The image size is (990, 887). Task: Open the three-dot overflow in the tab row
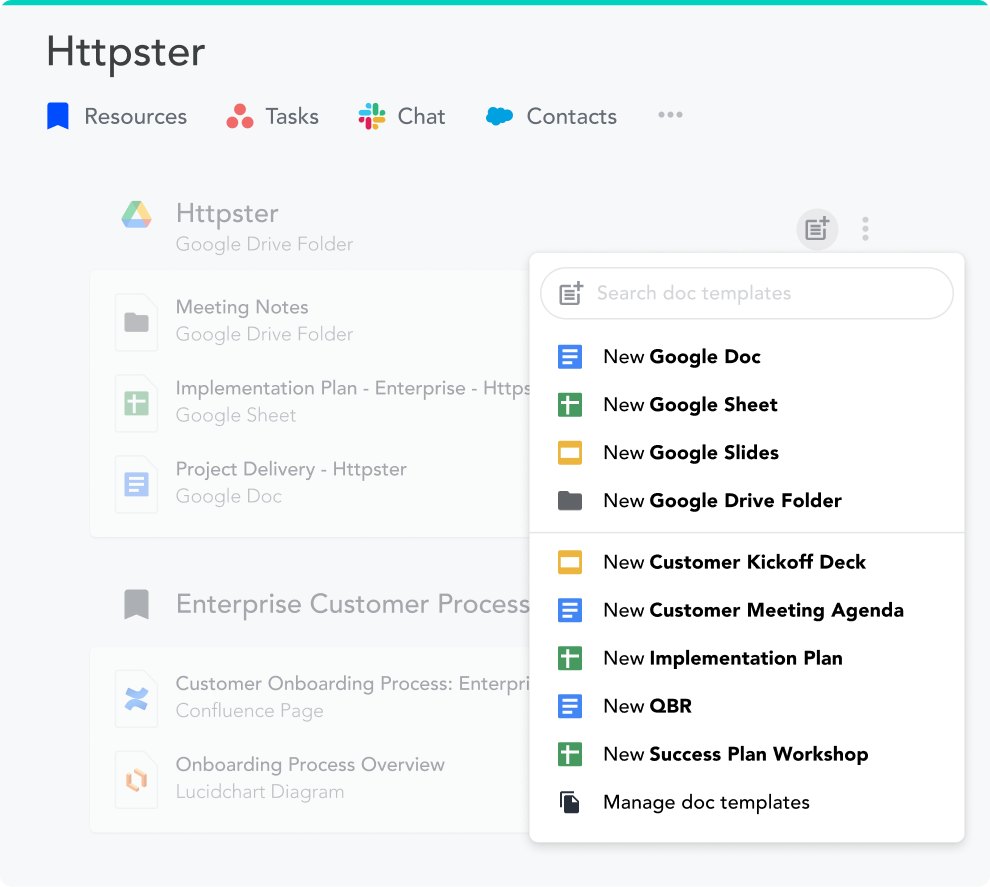(x=670, y=115)
